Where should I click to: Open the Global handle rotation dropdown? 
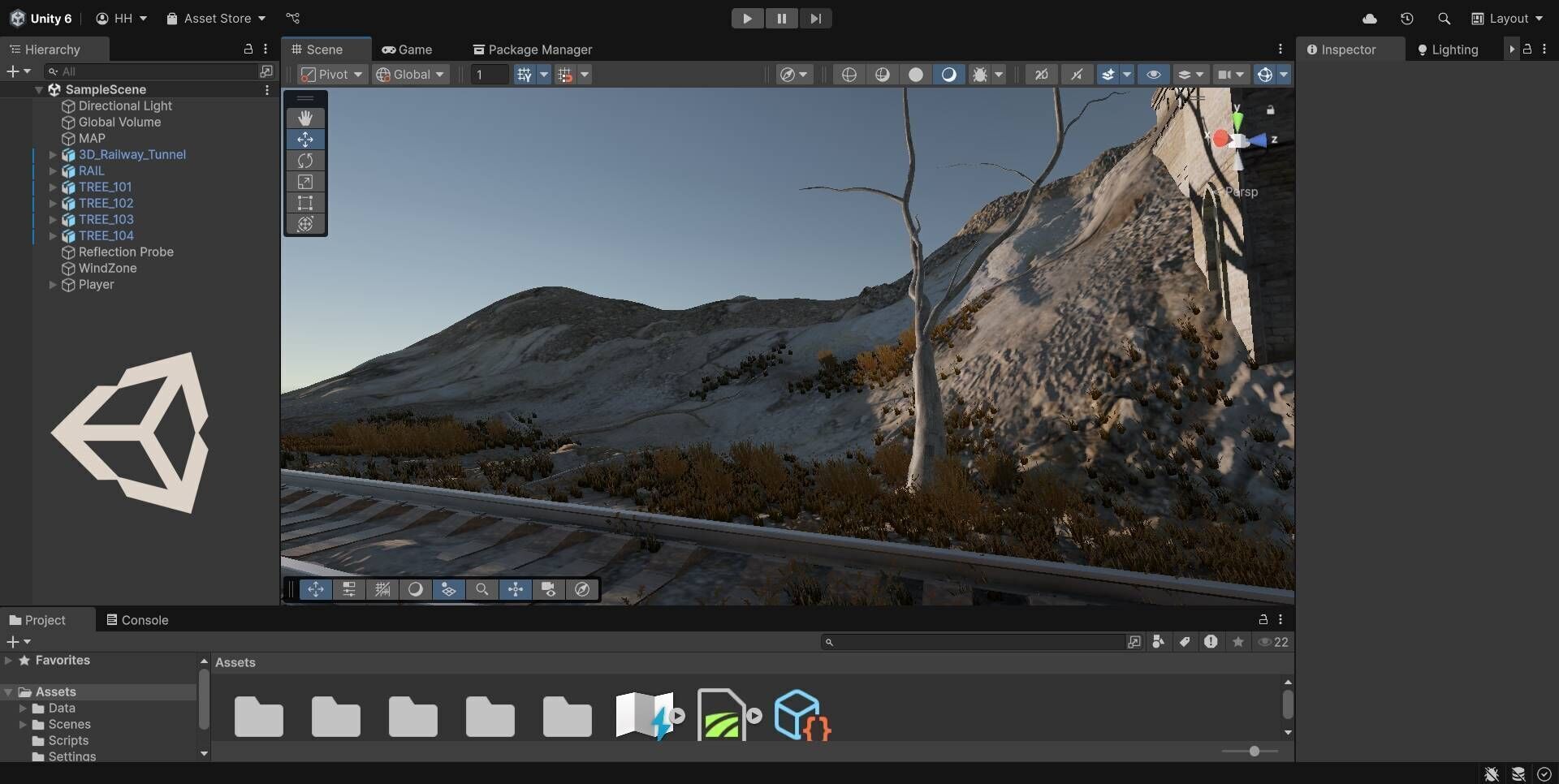[411, 75]
